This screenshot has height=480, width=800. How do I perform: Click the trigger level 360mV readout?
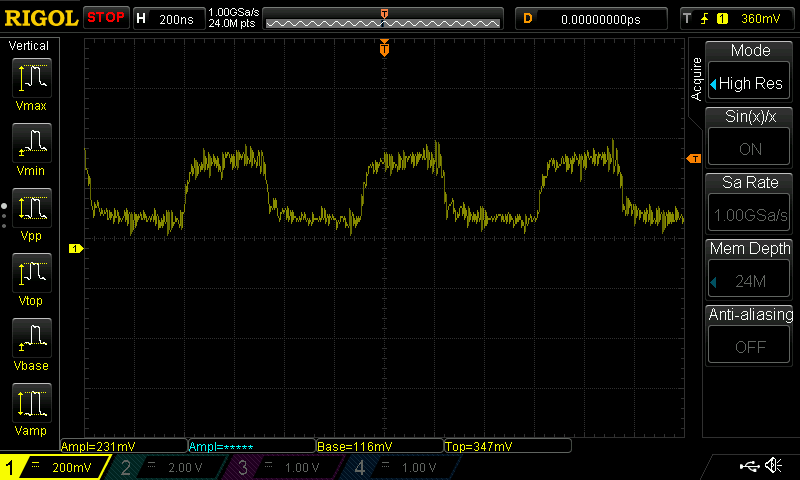[x=760, y=19]
